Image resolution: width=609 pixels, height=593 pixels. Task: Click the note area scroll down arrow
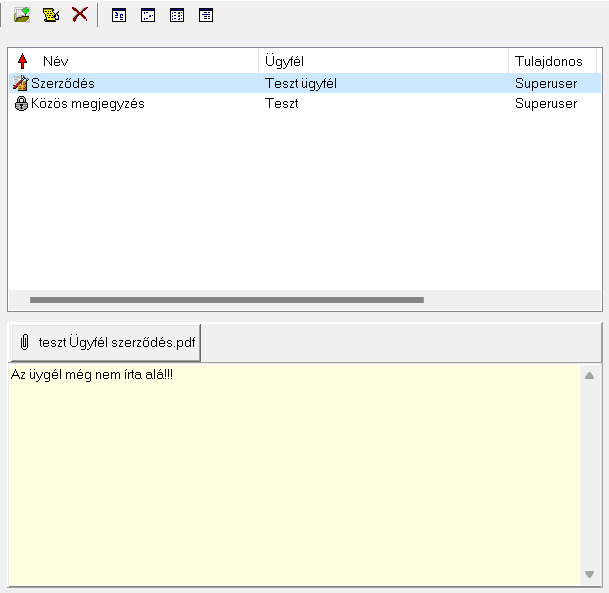[590, 574]
